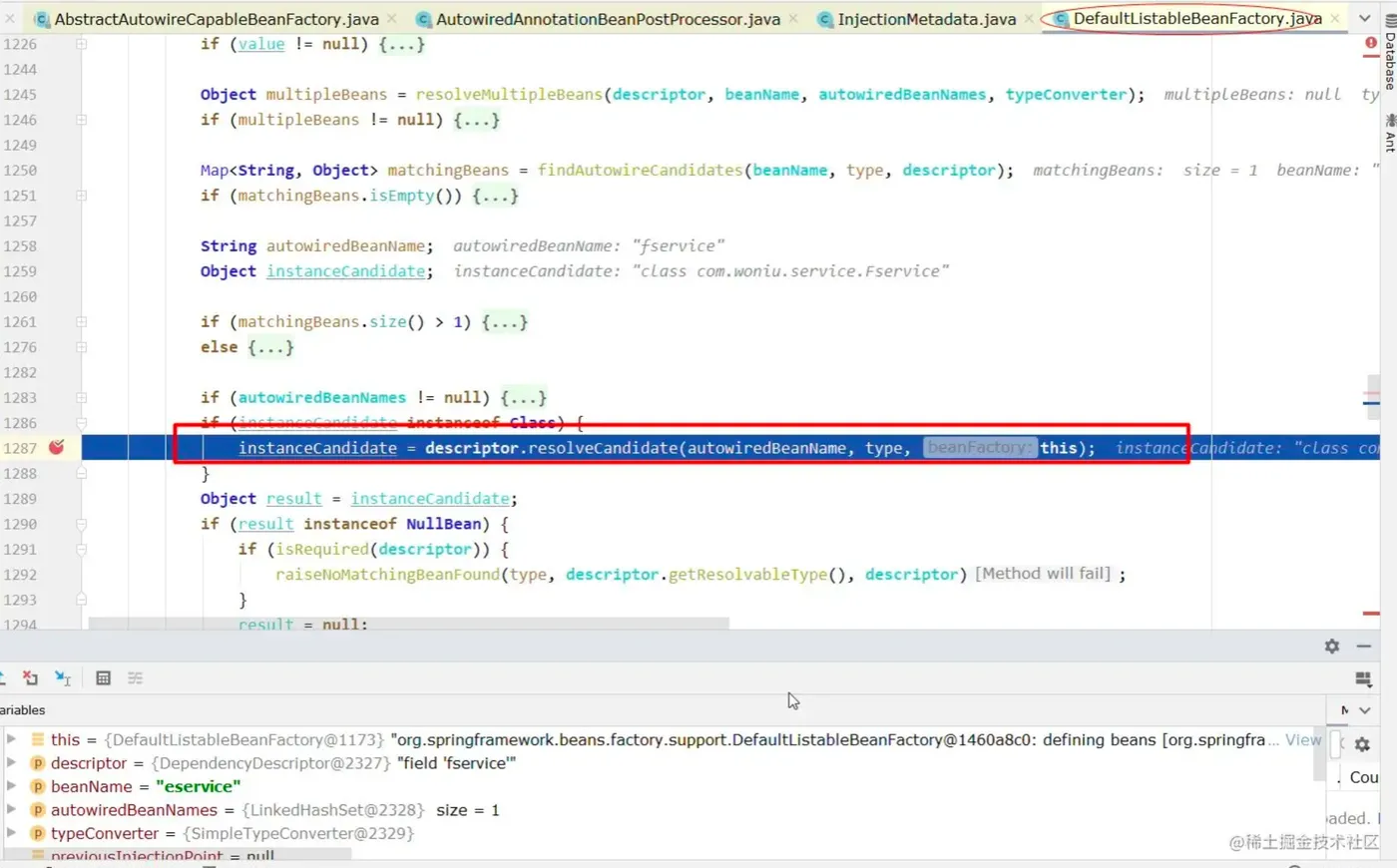This screenshot has width=1397, height=868.
Task: Open the dropdown chevron beside Variables header
Action: pos(1365,710)
